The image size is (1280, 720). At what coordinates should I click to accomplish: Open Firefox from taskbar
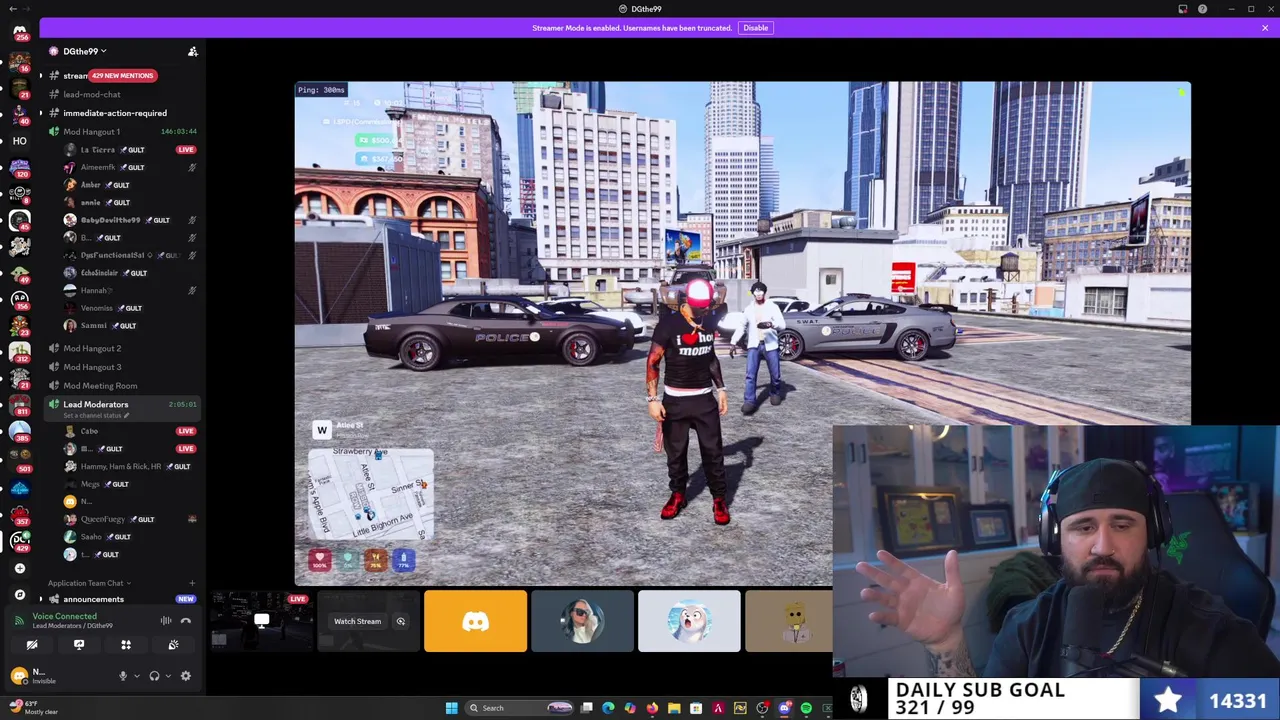652,708
